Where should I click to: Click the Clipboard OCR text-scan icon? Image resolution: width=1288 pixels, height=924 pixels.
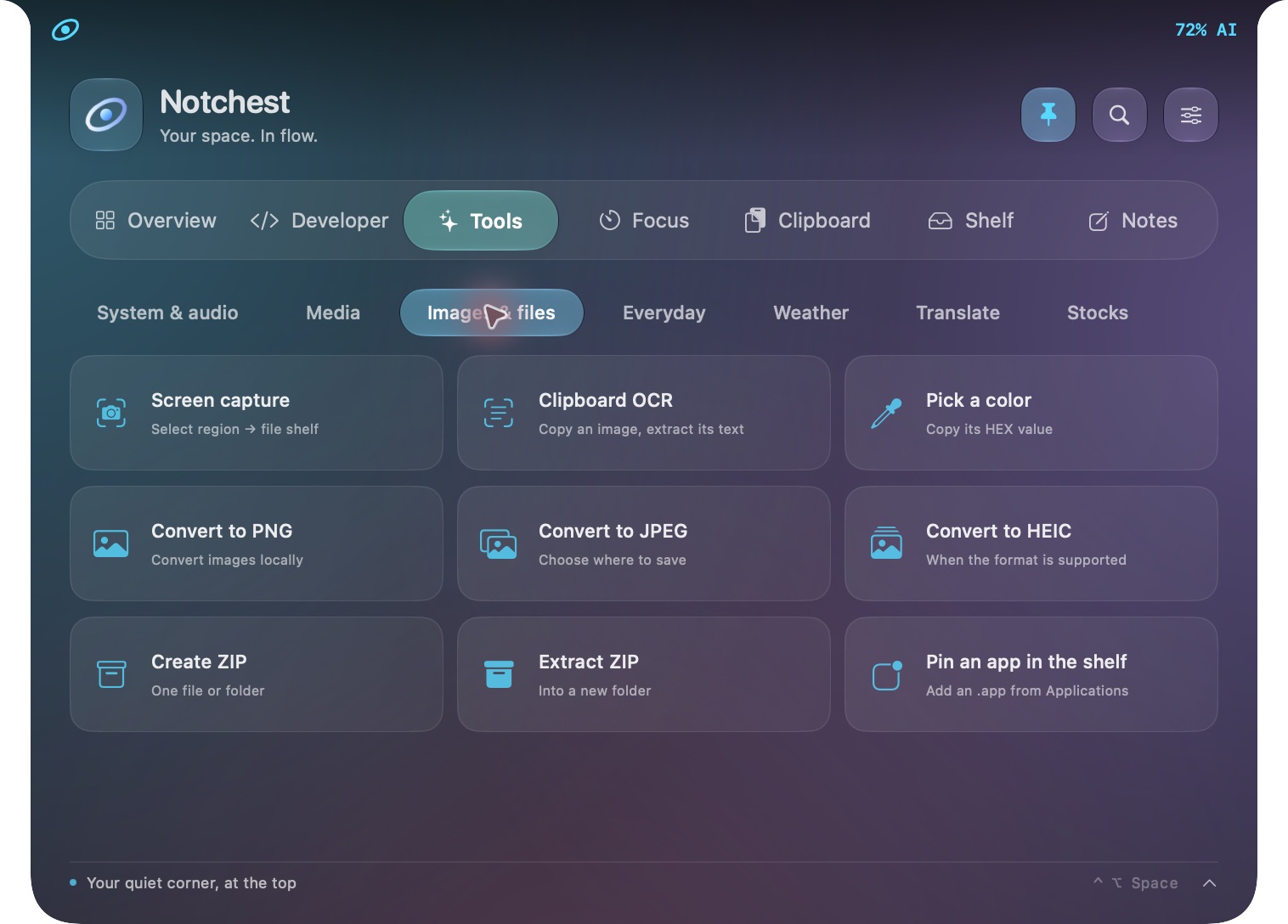499,413
